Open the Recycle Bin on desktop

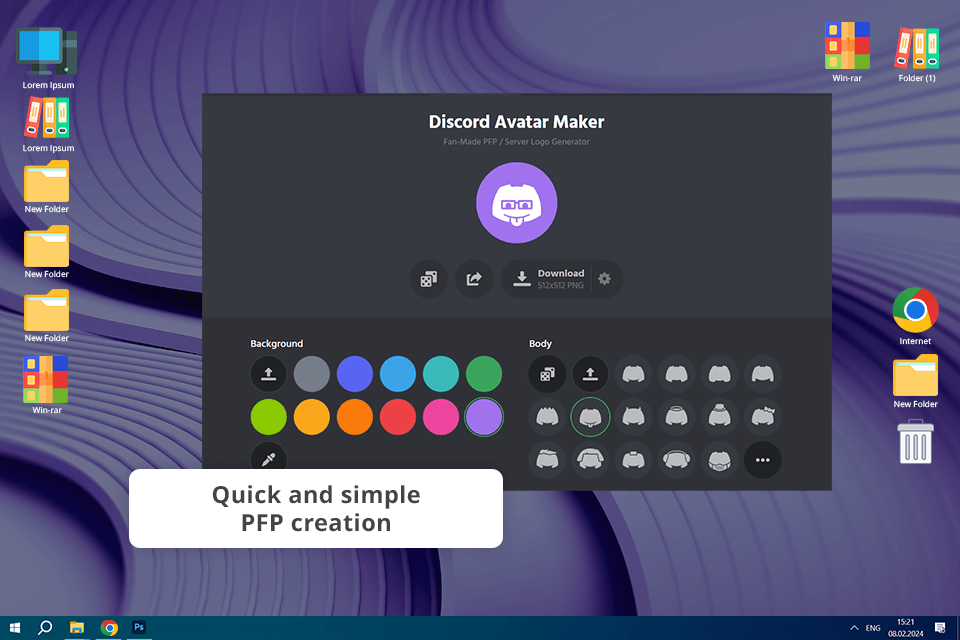click(915, 442)
